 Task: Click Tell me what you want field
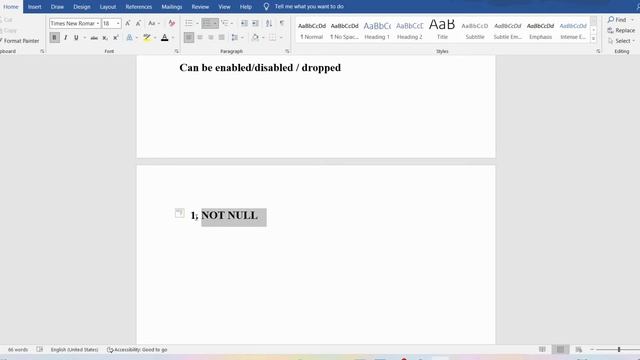pyautogui.click(x=309, y=7)
